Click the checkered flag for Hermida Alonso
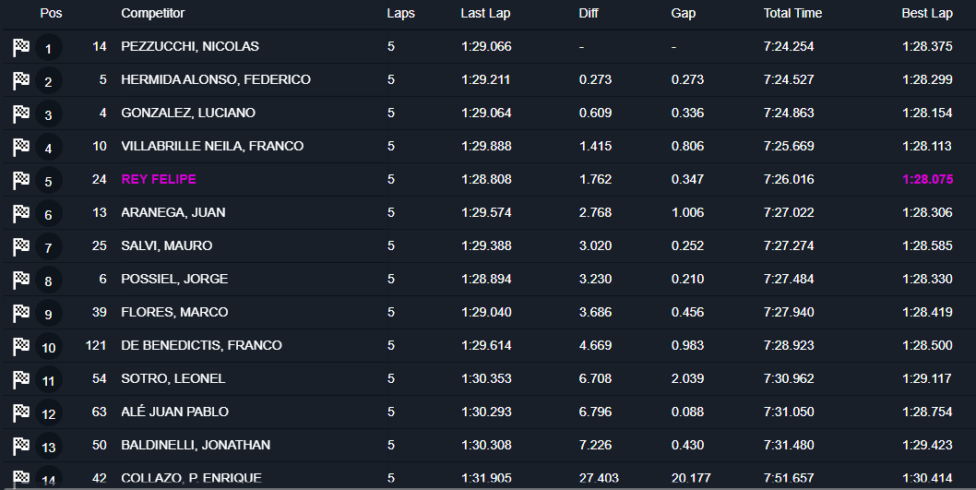 (x=20, y=80)
